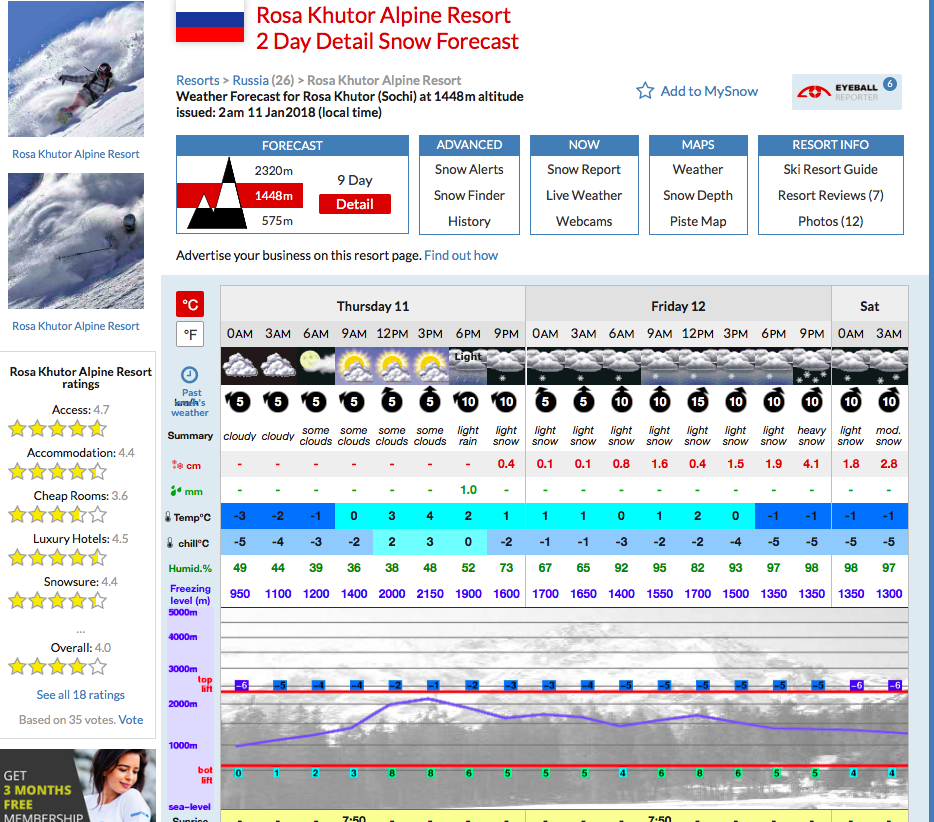934x822 pixels.
Task: Open the Eyeball Reporter badge
Action: pos(846,92)
